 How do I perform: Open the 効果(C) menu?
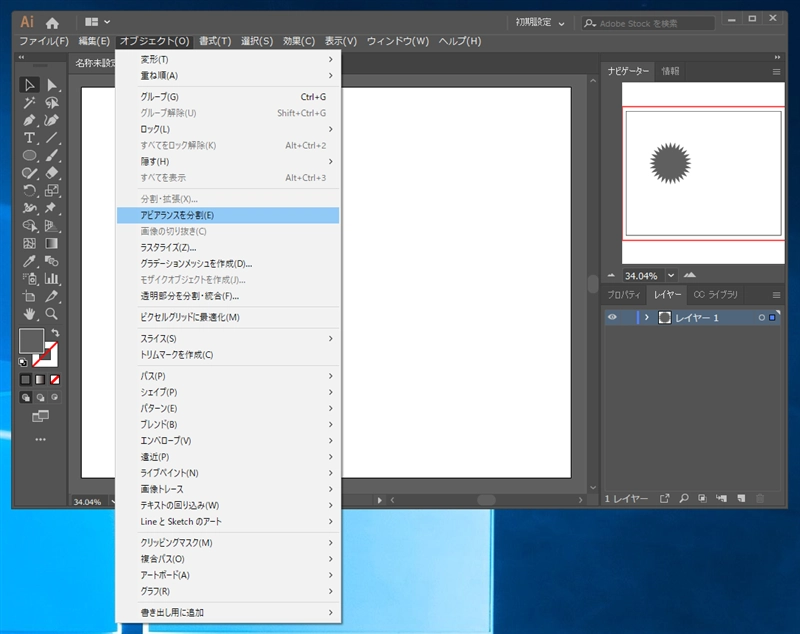click(x=298, y=41)
